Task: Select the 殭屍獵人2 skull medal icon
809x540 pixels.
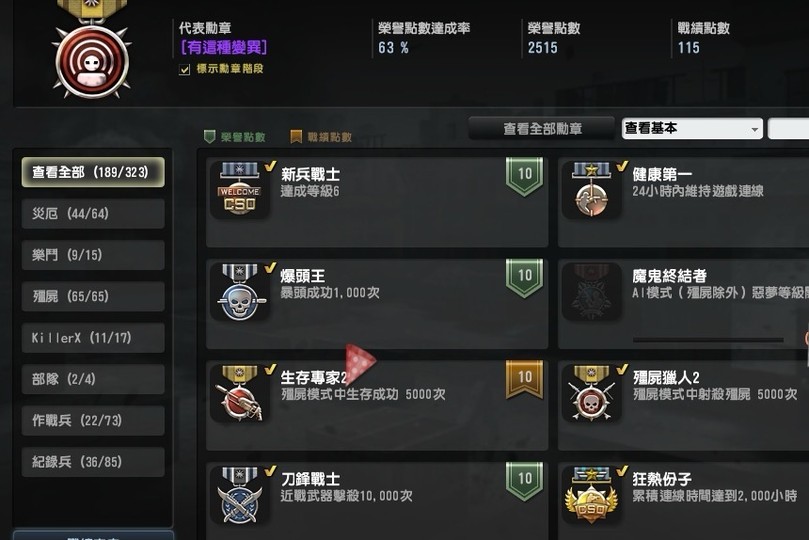Action: coord(592,393)
